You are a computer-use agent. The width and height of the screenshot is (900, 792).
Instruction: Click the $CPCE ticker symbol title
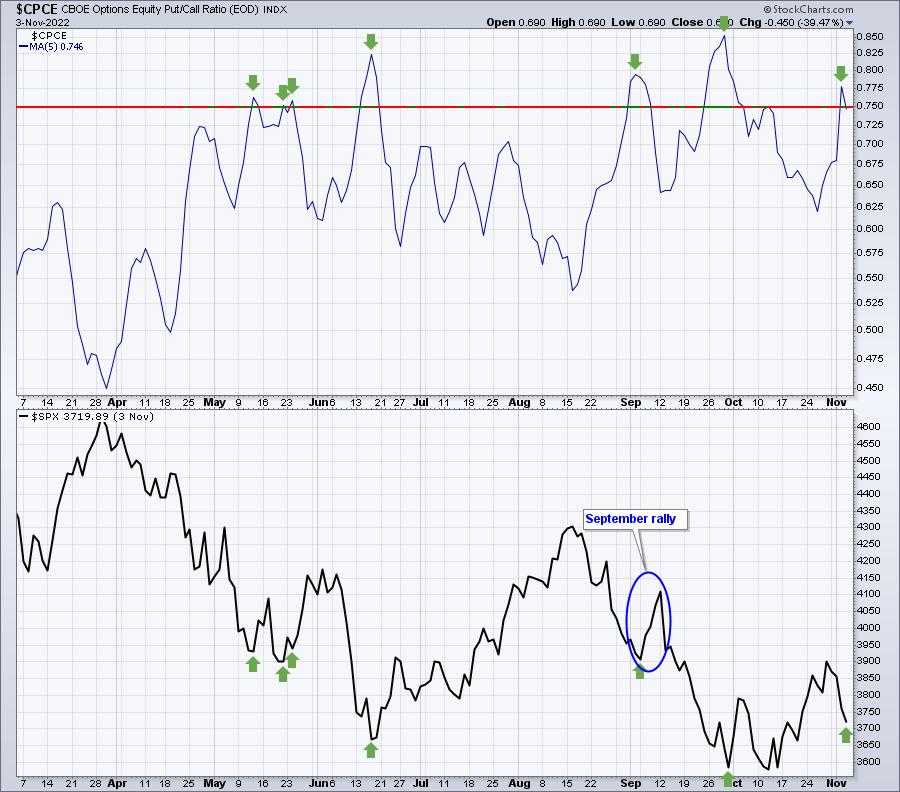pyautogui.click(x=37, y=9)
